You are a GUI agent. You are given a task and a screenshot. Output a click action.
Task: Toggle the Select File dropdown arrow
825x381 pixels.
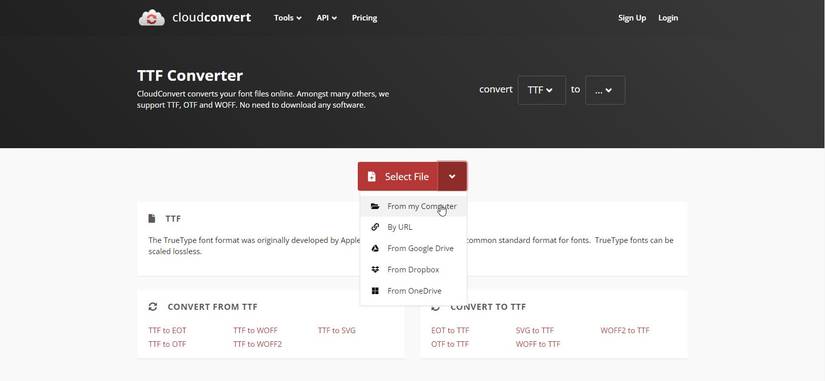tap(452, 177)
